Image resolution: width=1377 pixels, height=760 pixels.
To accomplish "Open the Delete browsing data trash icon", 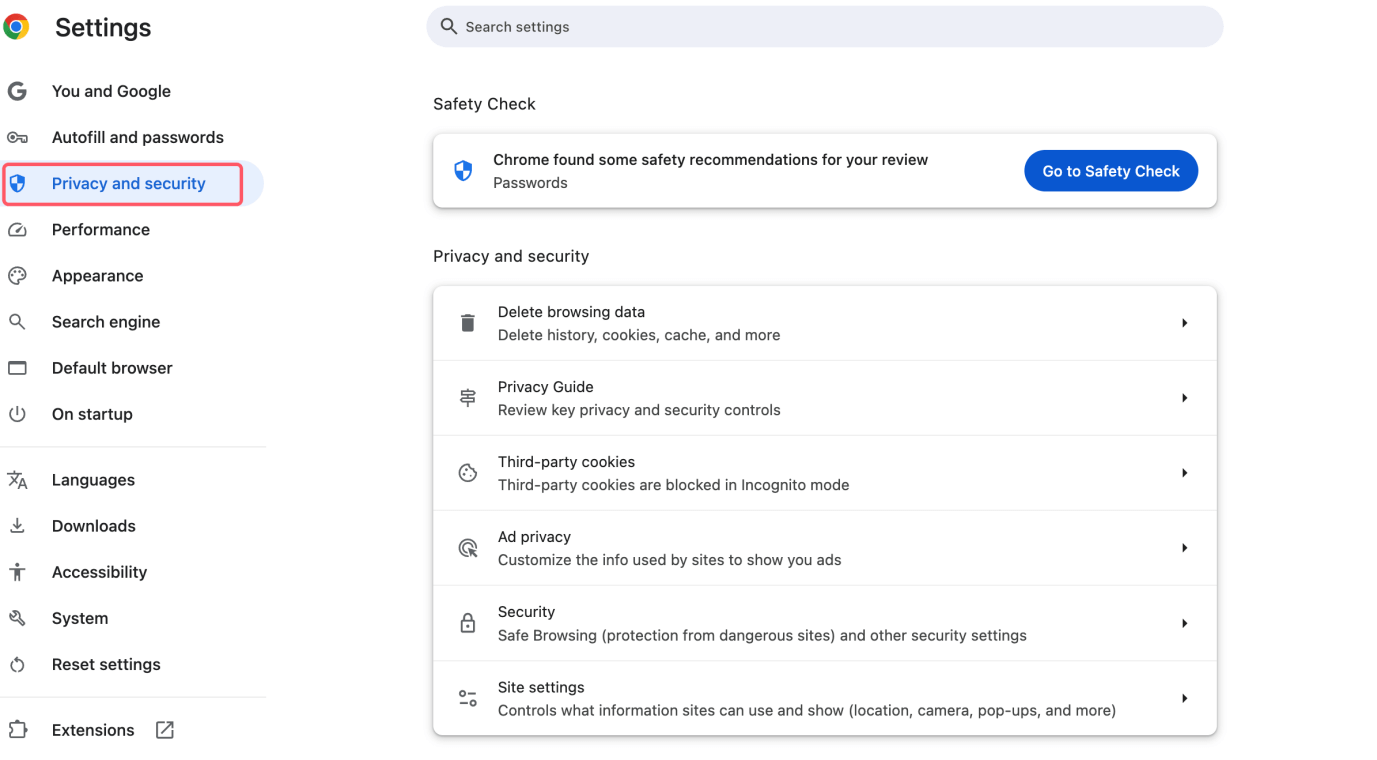I will point(467,322).
